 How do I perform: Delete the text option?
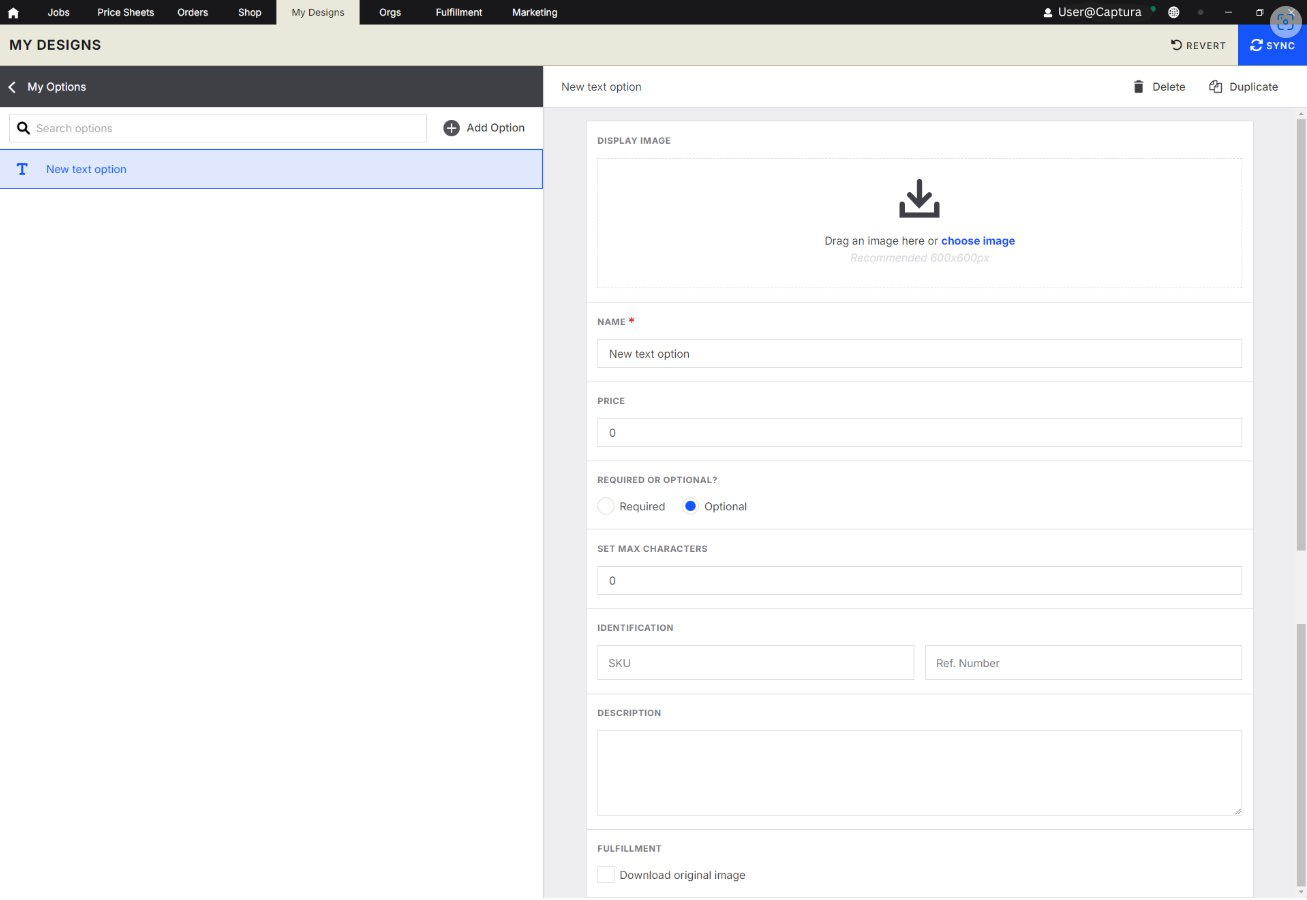point(1159,87)
